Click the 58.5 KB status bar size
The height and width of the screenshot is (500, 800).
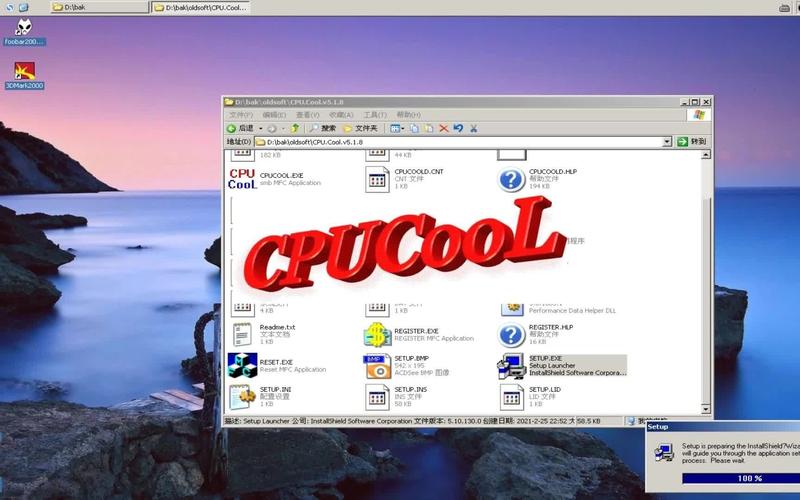[x=588, y=421]
